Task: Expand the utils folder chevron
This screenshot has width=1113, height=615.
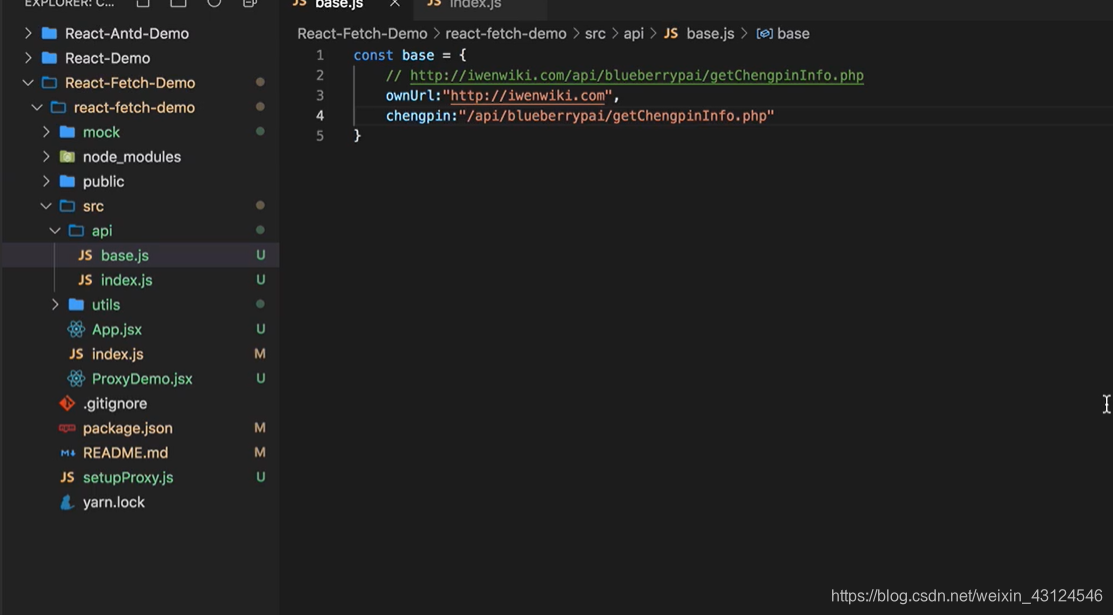Action: [55, 305]
